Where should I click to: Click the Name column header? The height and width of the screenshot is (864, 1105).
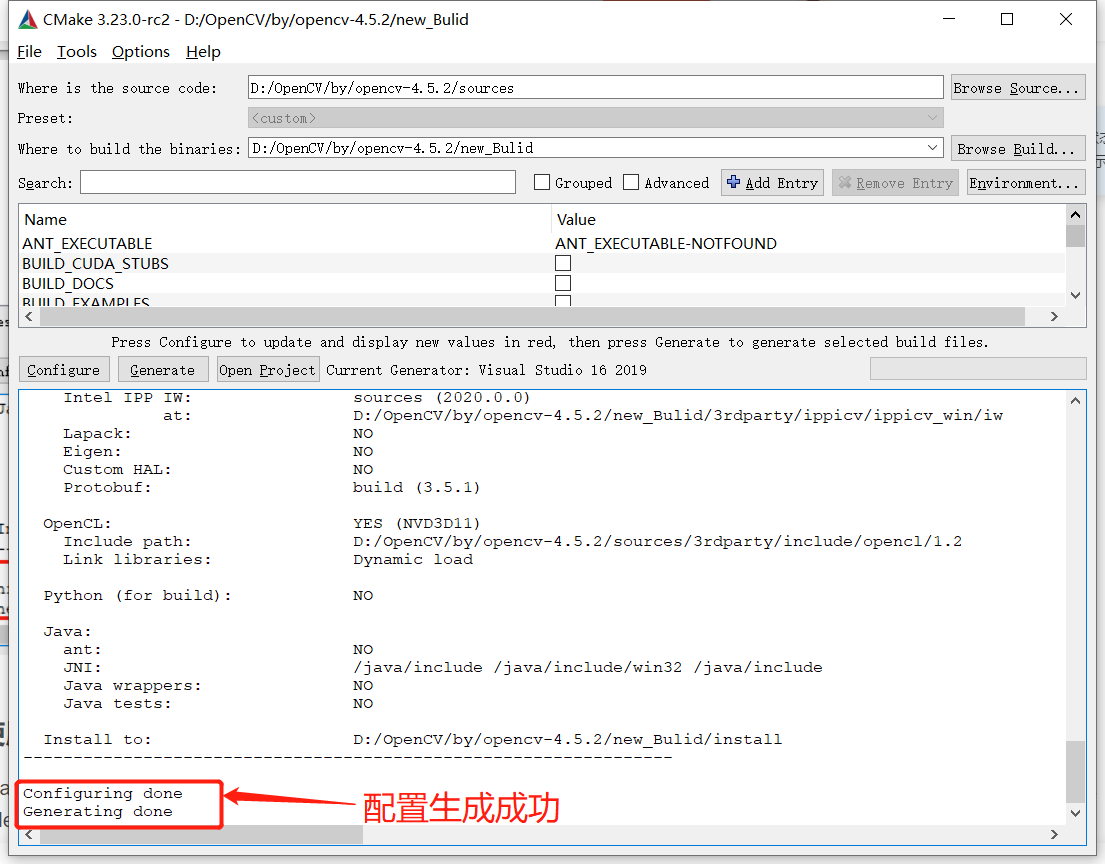tap(285, 219)
